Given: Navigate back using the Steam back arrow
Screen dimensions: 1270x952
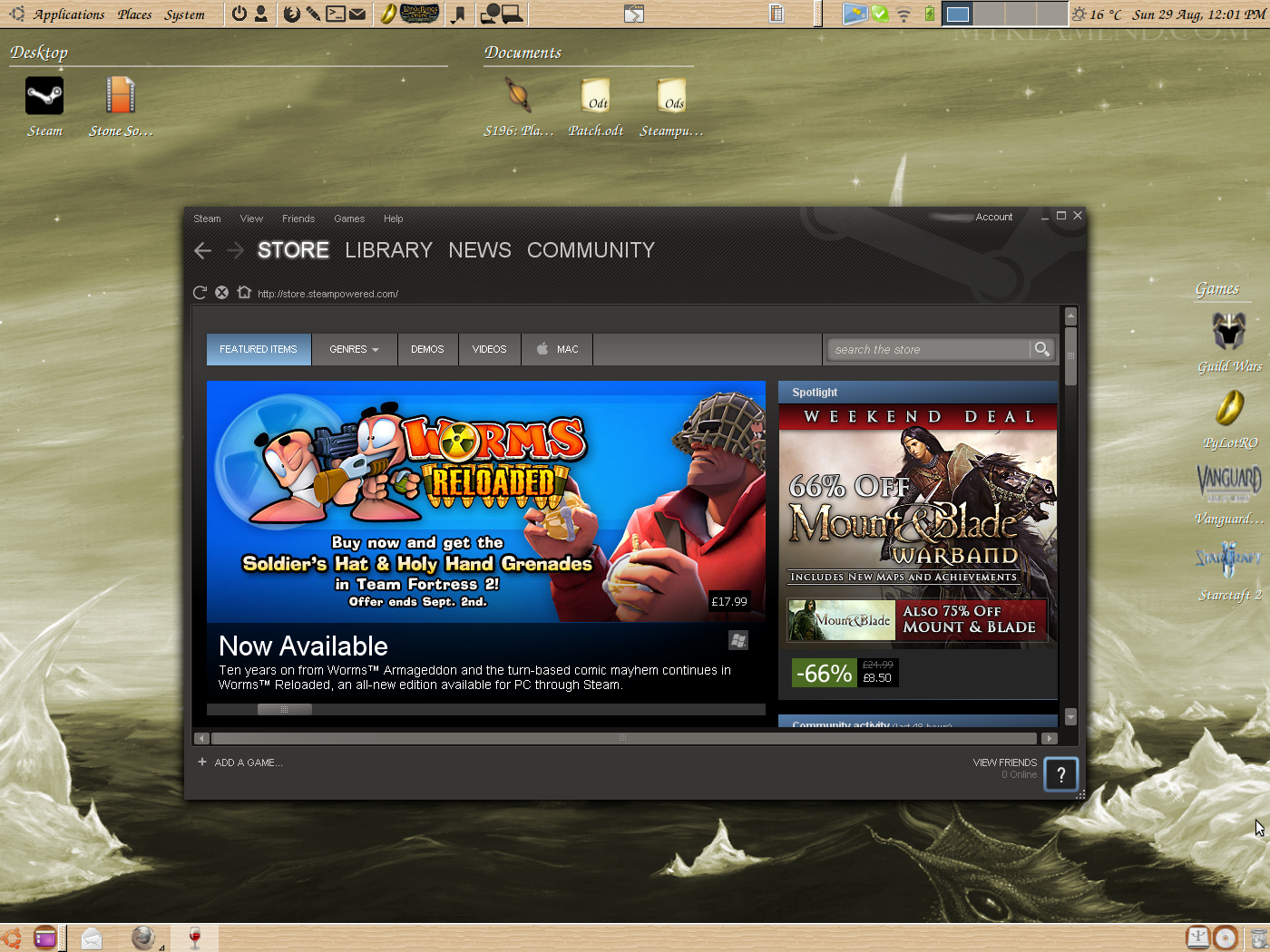Looking at the screenshot, I should click(202, 250).
